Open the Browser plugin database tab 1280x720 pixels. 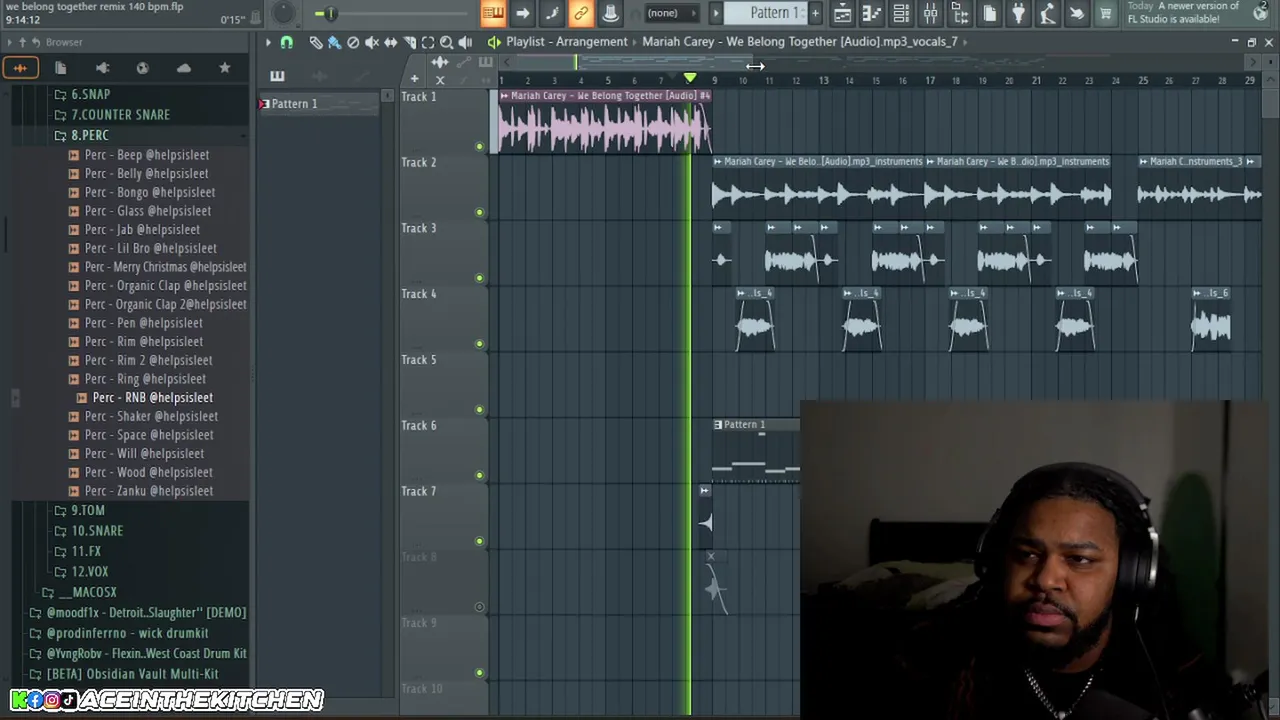tap(102, 67)
